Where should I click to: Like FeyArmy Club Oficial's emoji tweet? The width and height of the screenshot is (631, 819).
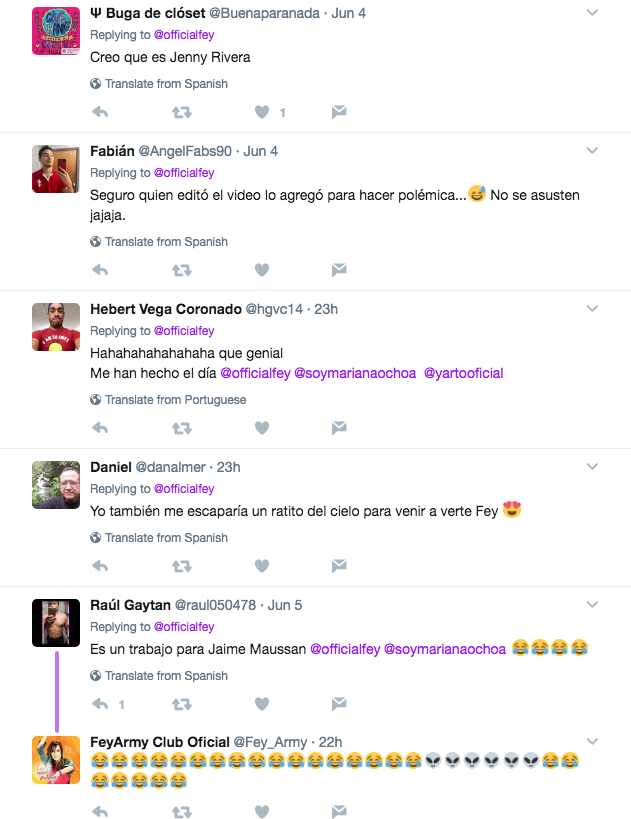pyautogui.click(x=262, y=811)
